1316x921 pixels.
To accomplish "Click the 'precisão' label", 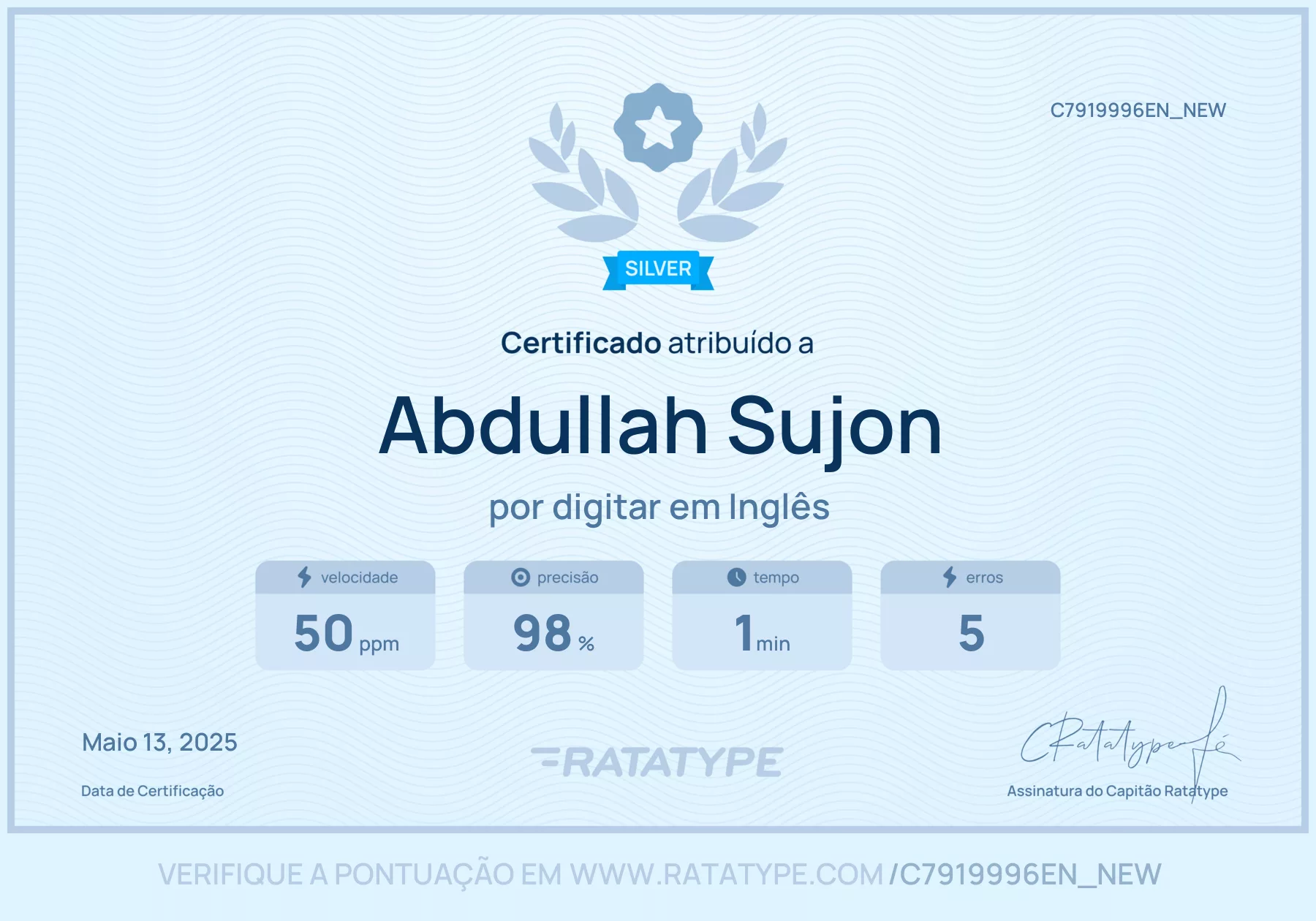I will 567,577.
